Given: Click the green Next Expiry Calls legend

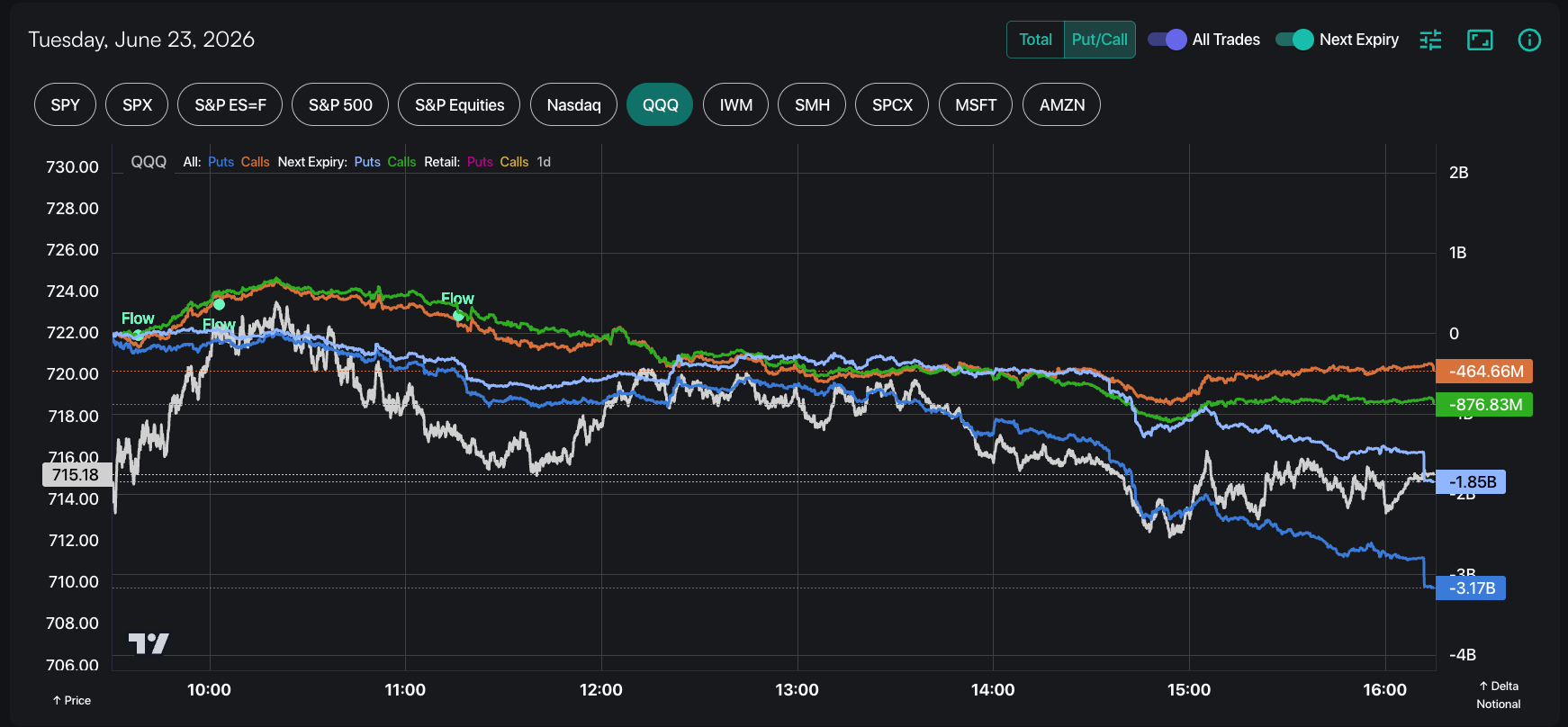Looking at the screenshot, I should (401, 162).
